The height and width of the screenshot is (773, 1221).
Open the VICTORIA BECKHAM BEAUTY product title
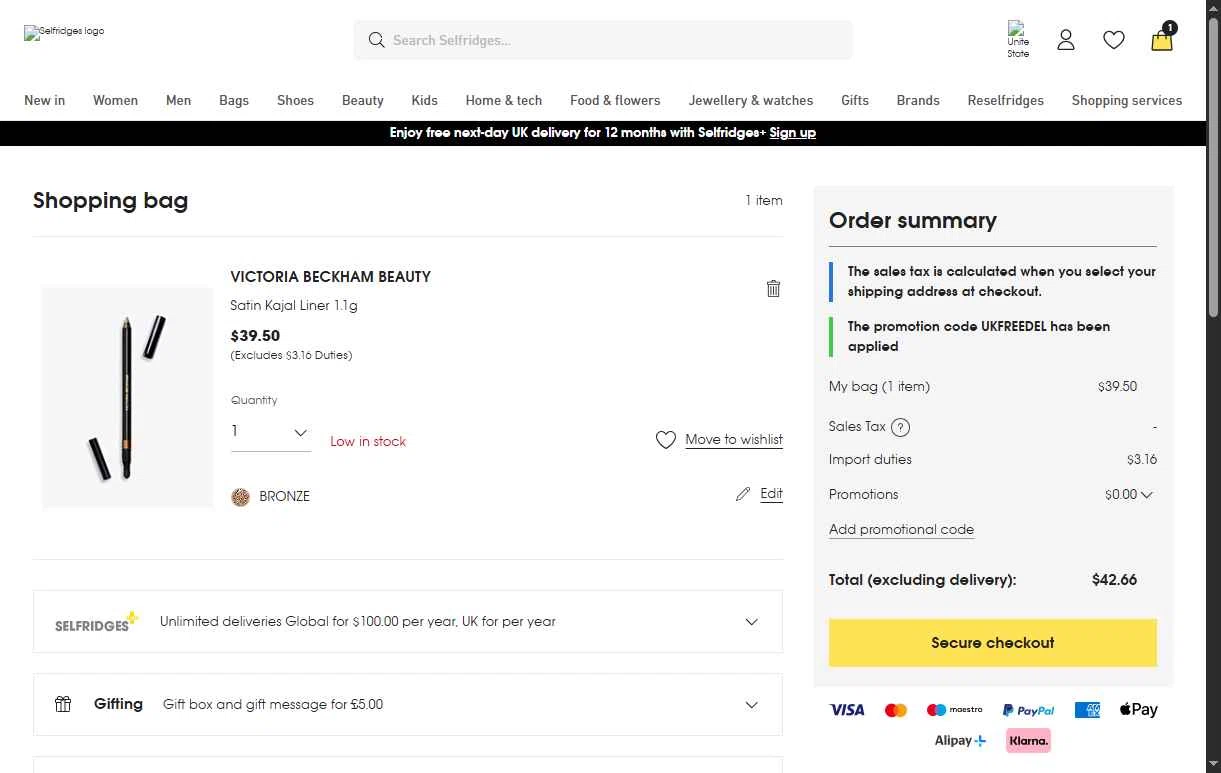[x=331, y=277]
